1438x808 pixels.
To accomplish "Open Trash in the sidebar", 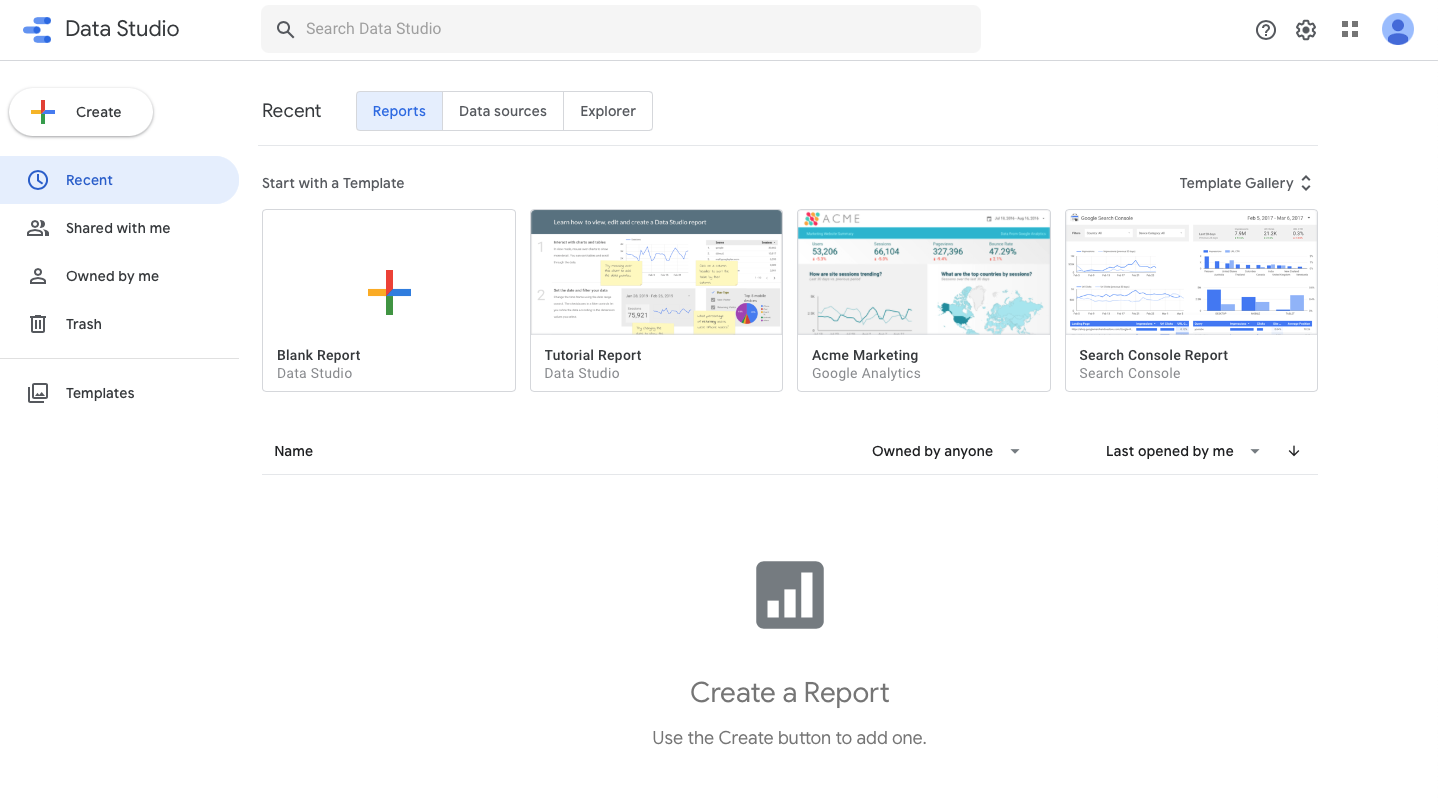I will click(x=119, y=324).
